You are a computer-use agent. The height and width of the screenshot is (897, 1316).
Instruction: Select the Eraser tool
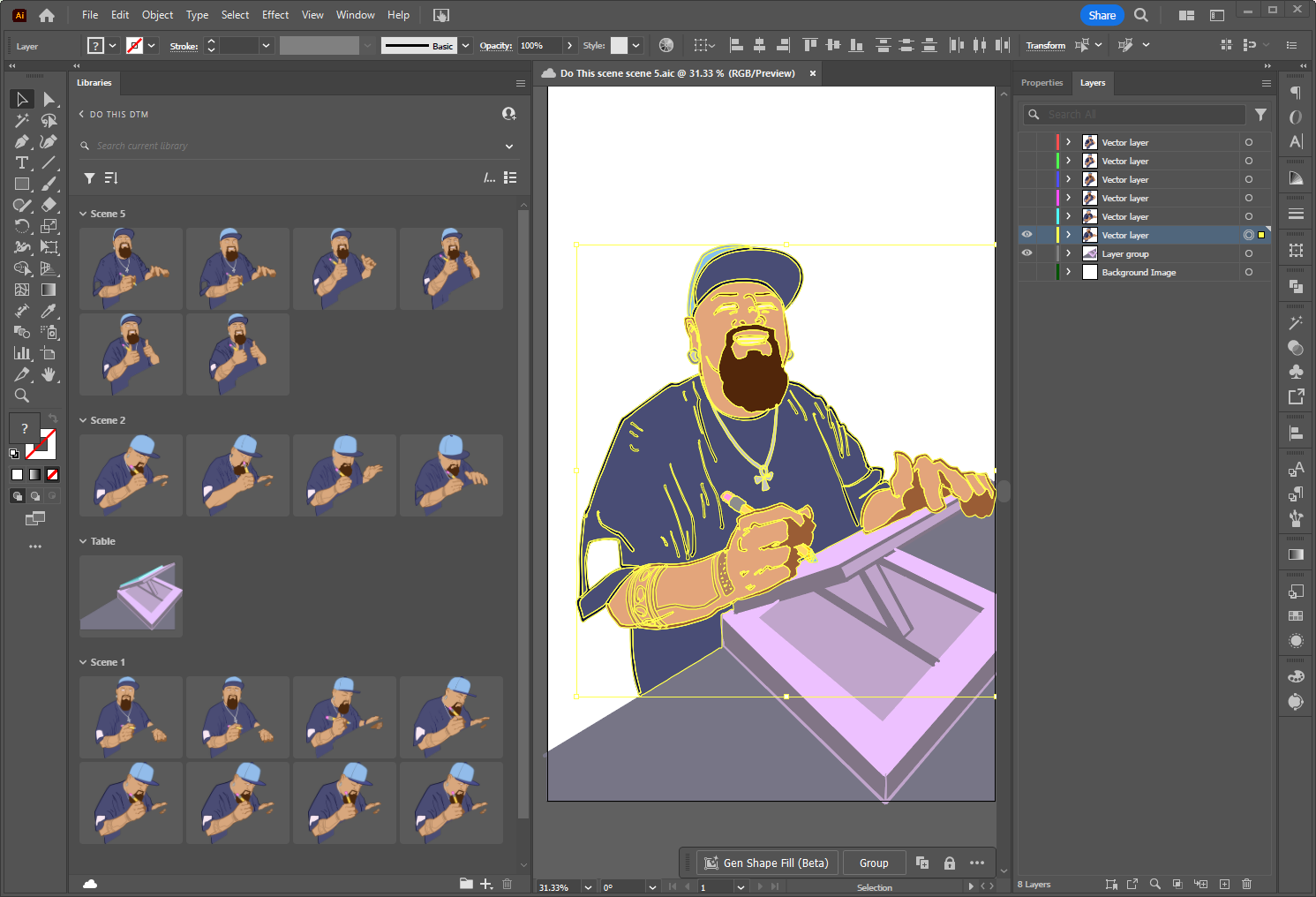(49, 205)
